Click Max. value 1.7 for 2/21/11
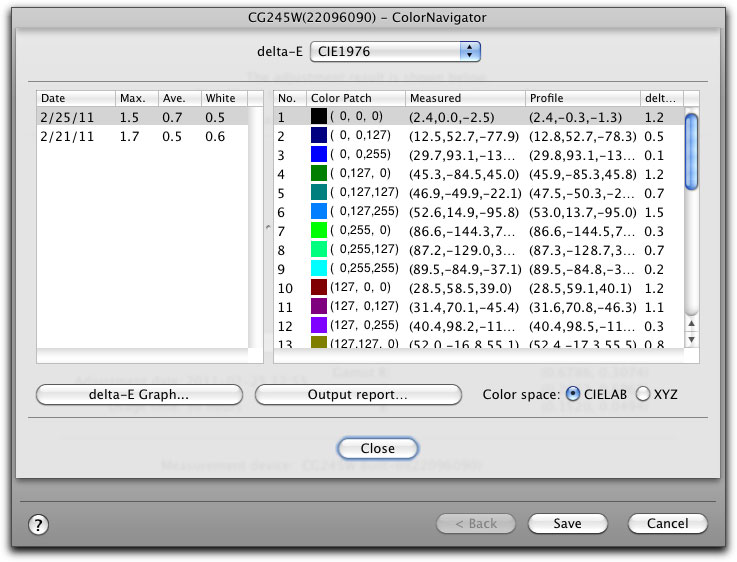Screen dimensions: 737x562 pos(129,136)
